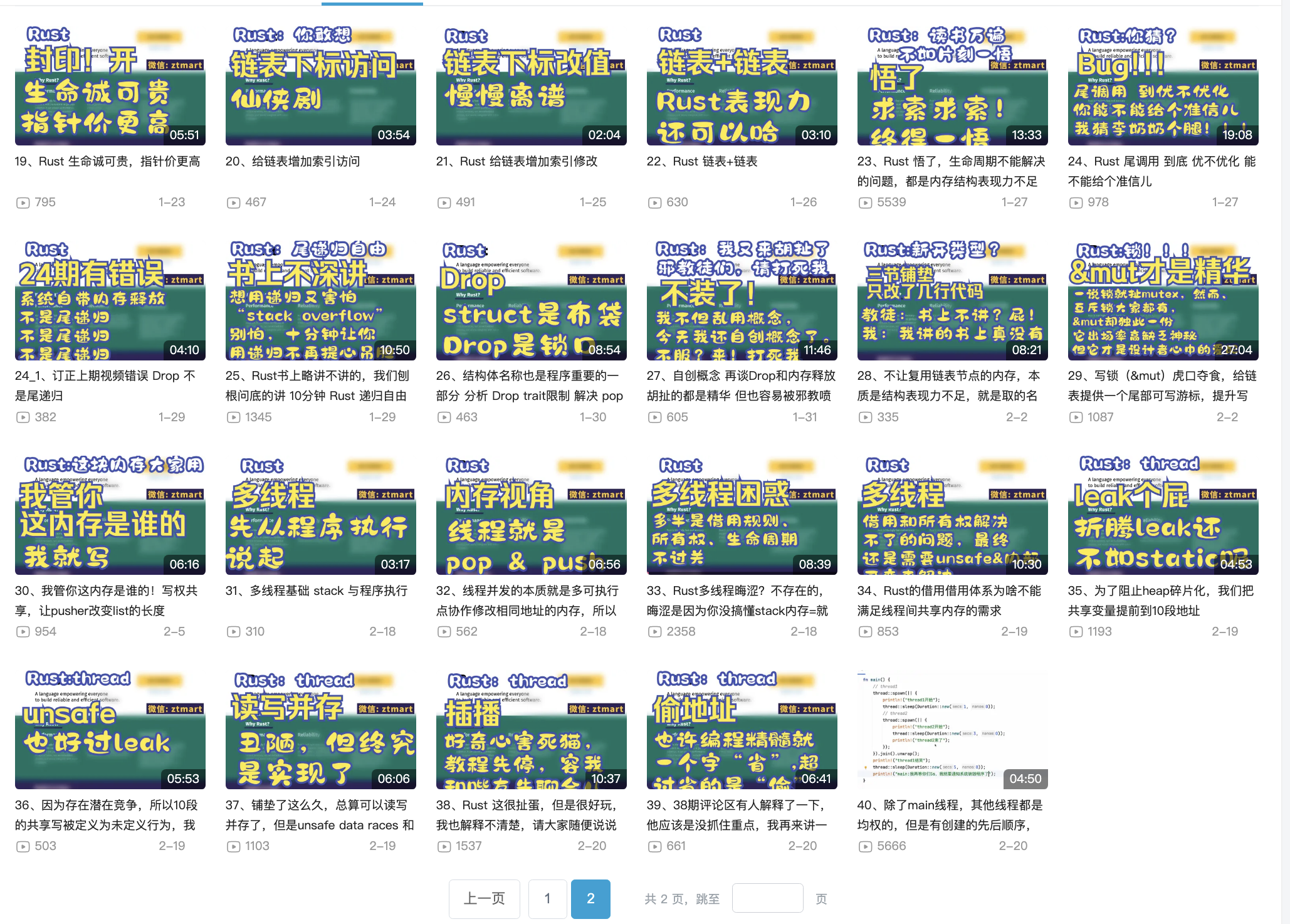Click play-count icon beside 1537 plays
Screen dimensions: 1290x924
(x=444, y=846)
